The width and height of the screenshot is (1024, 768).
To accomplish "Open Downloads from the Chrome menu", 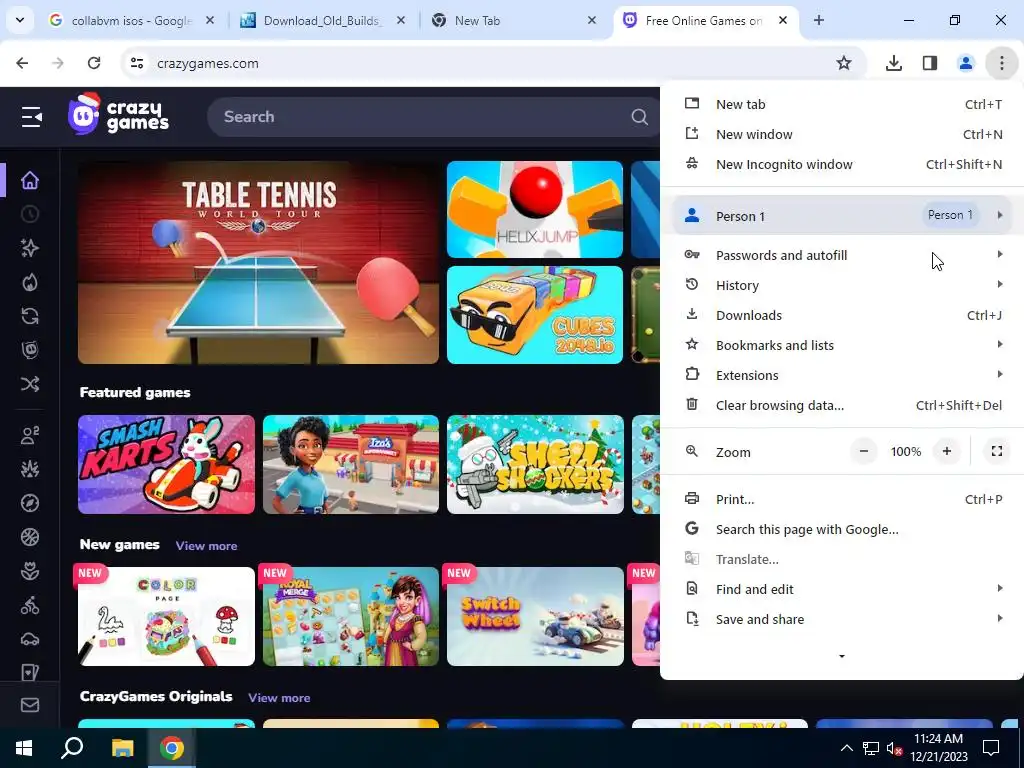I will (842, 315).
